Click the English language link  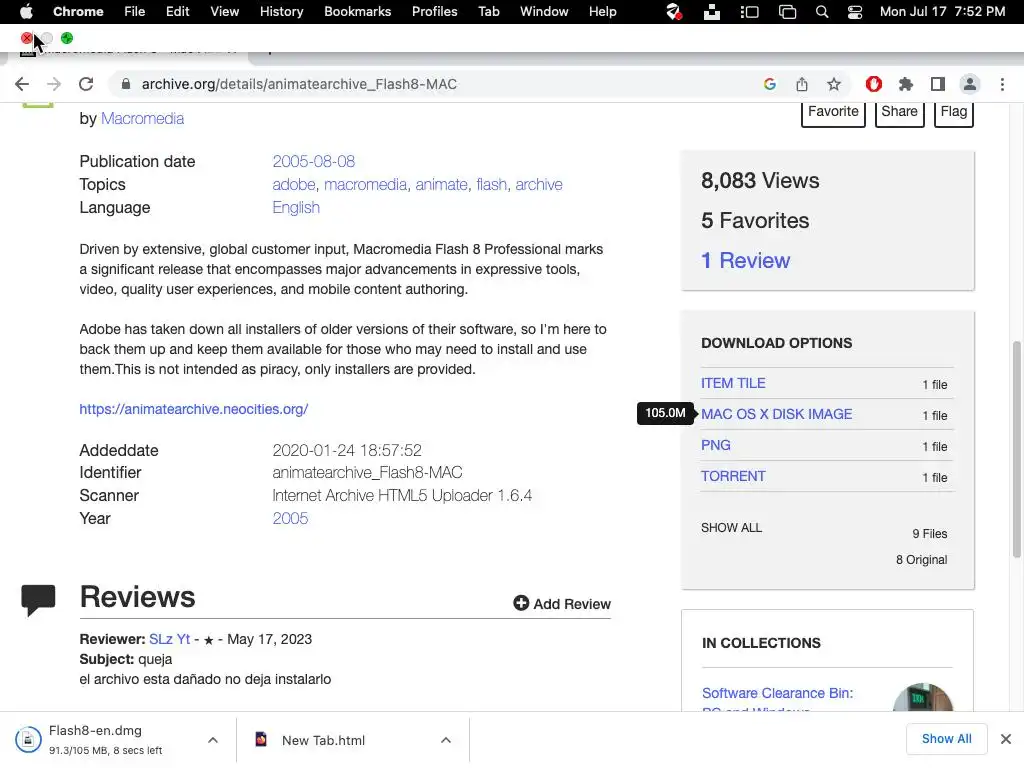coord(296,208)
